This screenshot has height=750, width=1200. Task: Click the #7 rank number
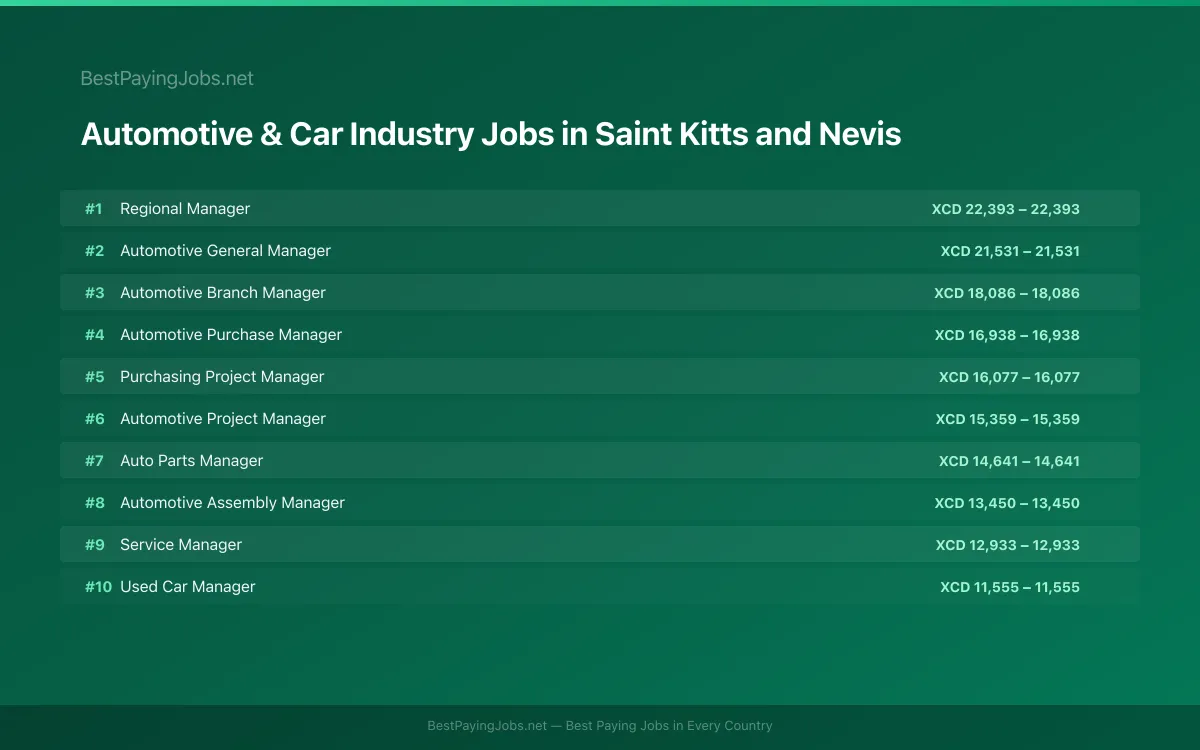[94, 461]
